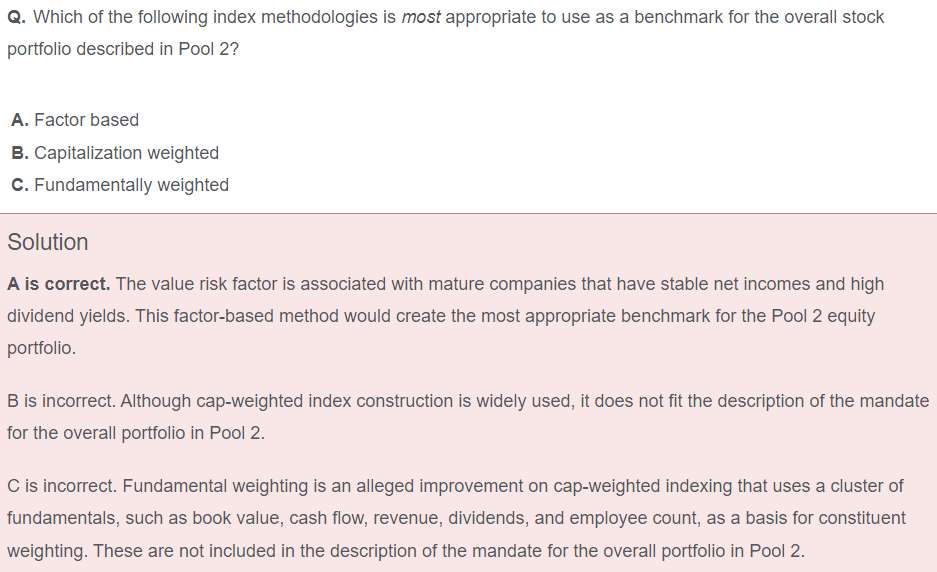Click the "B is incorrect" explanation start
This screenshot has height=572, width=937.
click(59, 401)
